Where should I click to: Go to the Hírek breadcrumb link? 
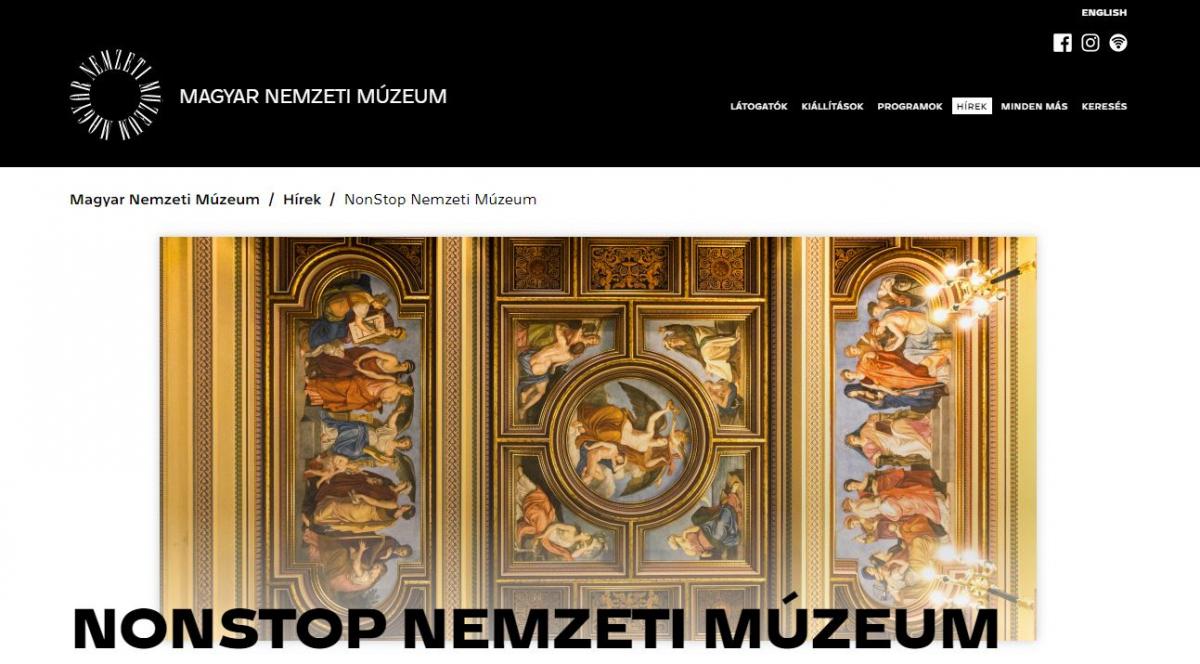coord(302,199)
